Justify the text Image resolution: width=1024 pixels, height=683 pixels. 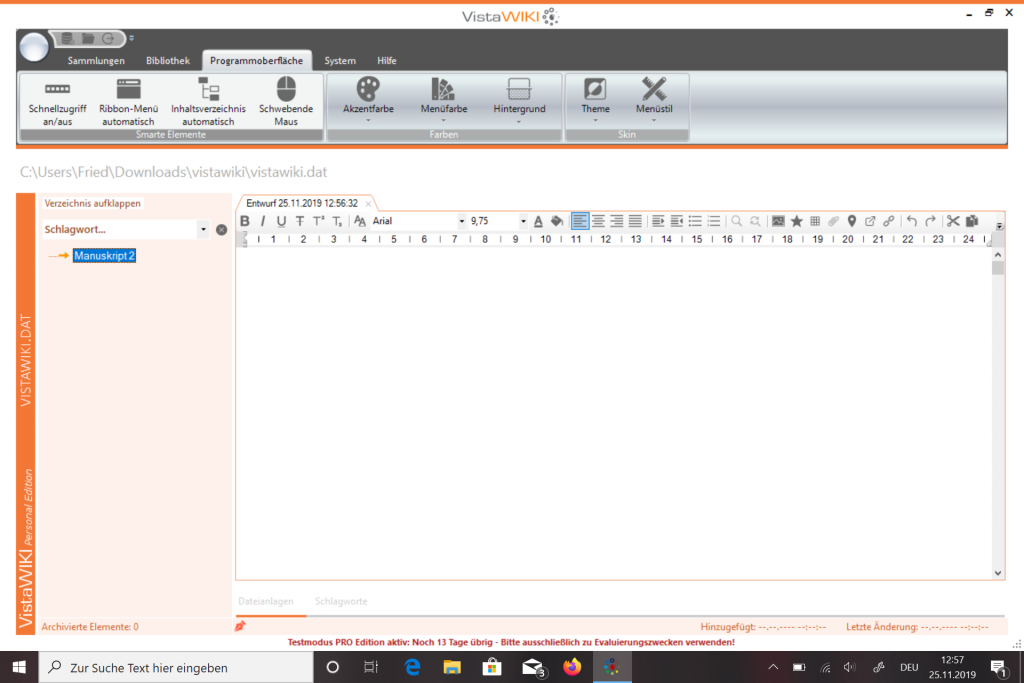[635, 221]
